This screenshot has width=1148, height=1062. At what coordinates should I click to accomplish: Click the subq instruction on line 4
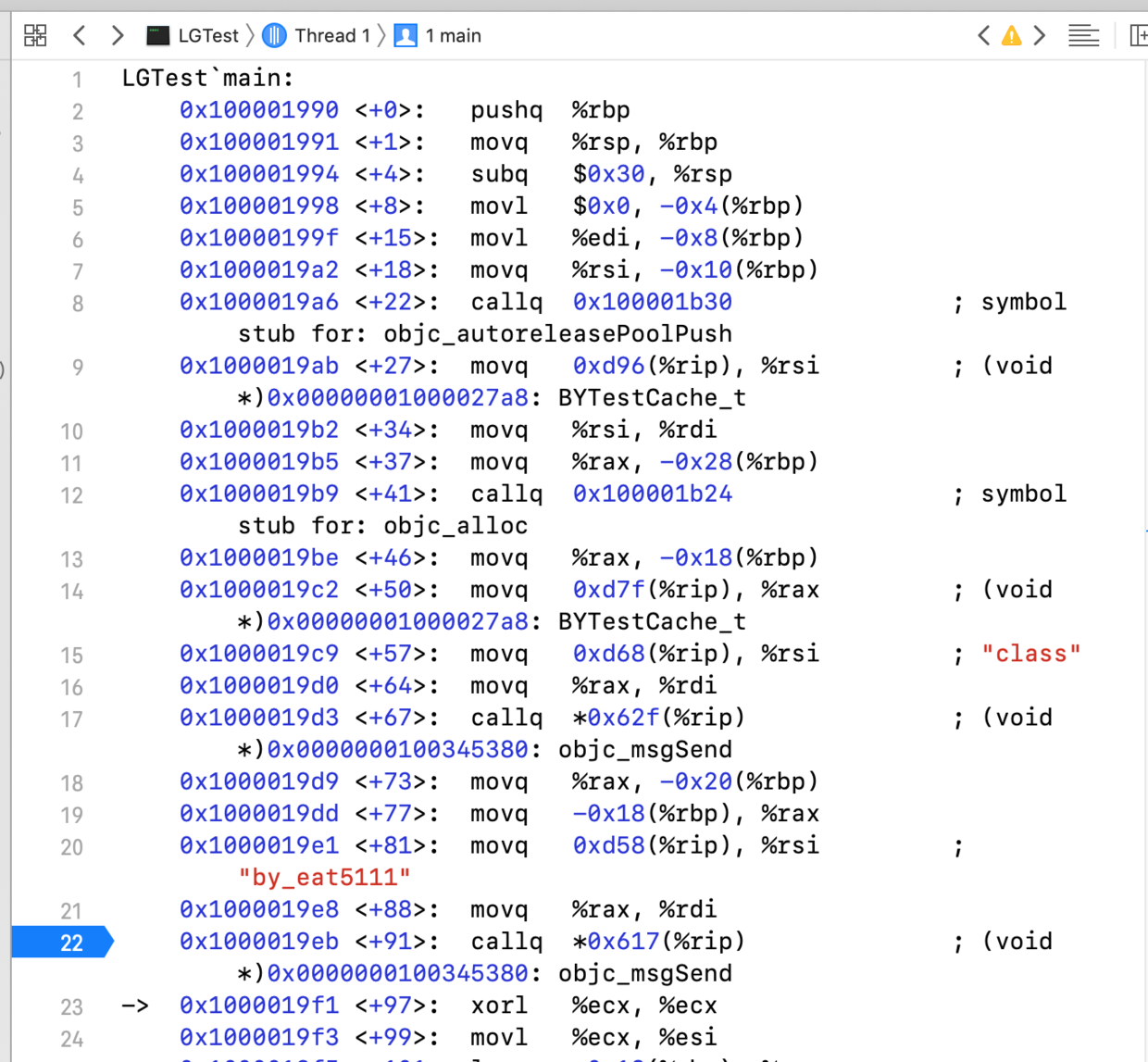pos(499,174)
